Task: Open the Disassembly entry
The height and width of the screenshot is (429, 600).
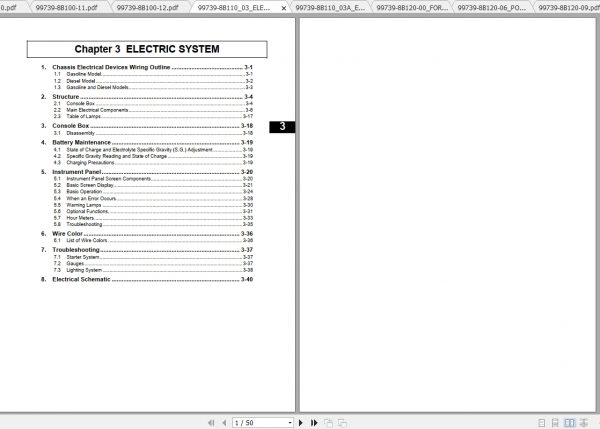Action: point(153,133)
